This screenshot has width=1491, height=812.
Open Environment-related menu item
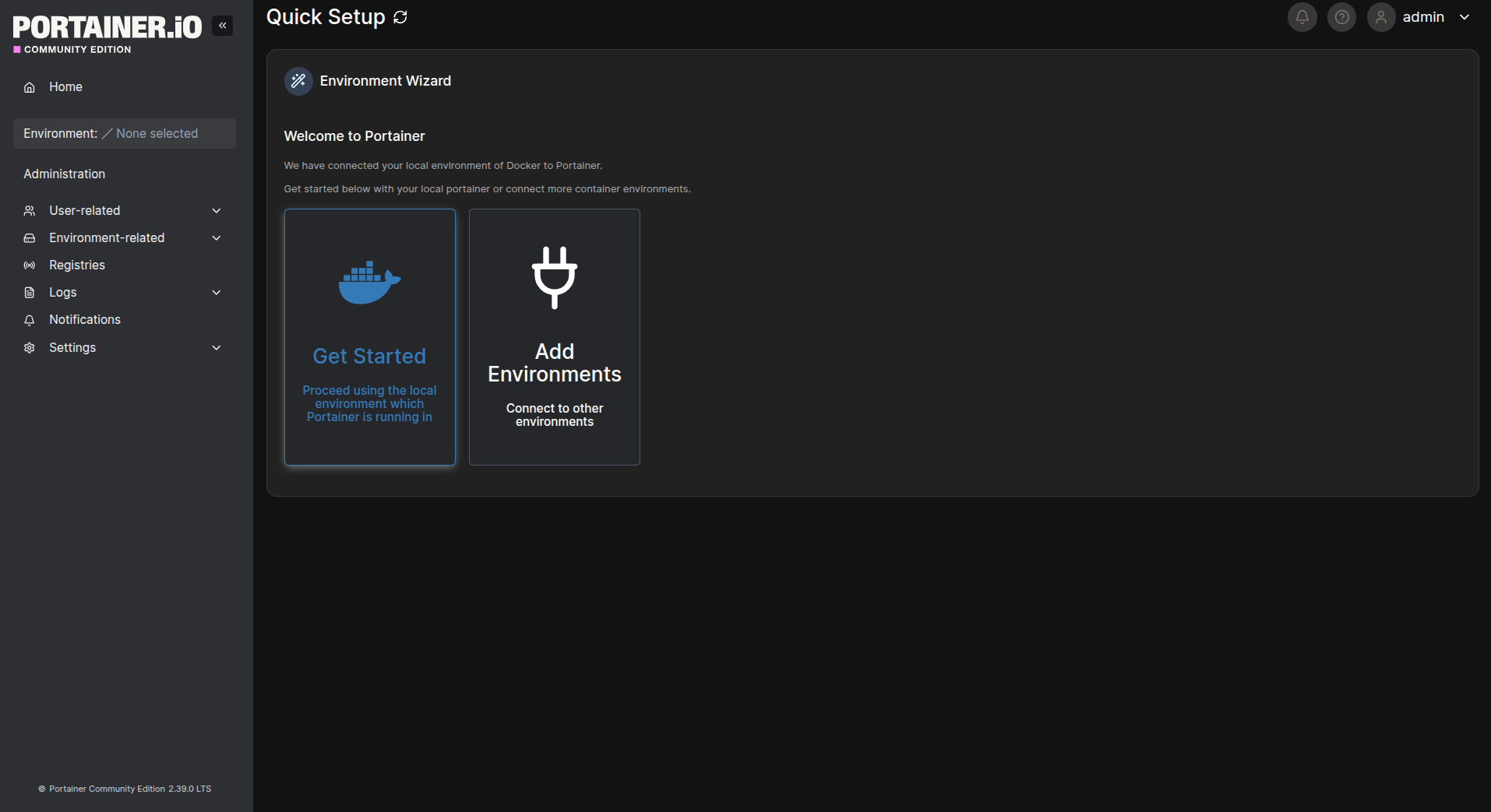[x=126, y=238]
